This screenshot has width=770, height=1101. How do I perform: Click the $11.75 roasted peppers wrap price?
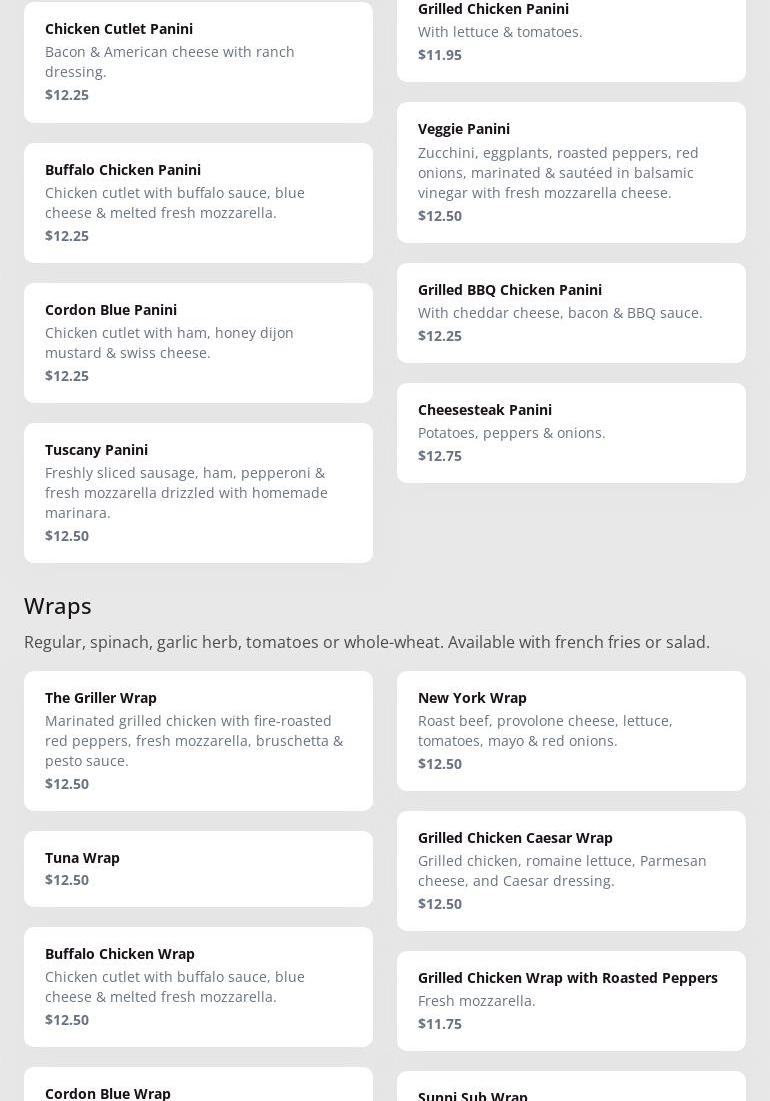pyautogui.click(x=440, y=1024)
